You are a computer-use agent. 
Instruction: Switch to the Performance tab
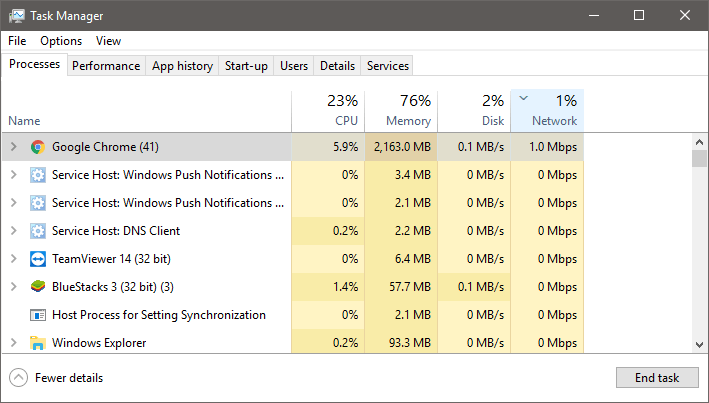pos(106,66)
